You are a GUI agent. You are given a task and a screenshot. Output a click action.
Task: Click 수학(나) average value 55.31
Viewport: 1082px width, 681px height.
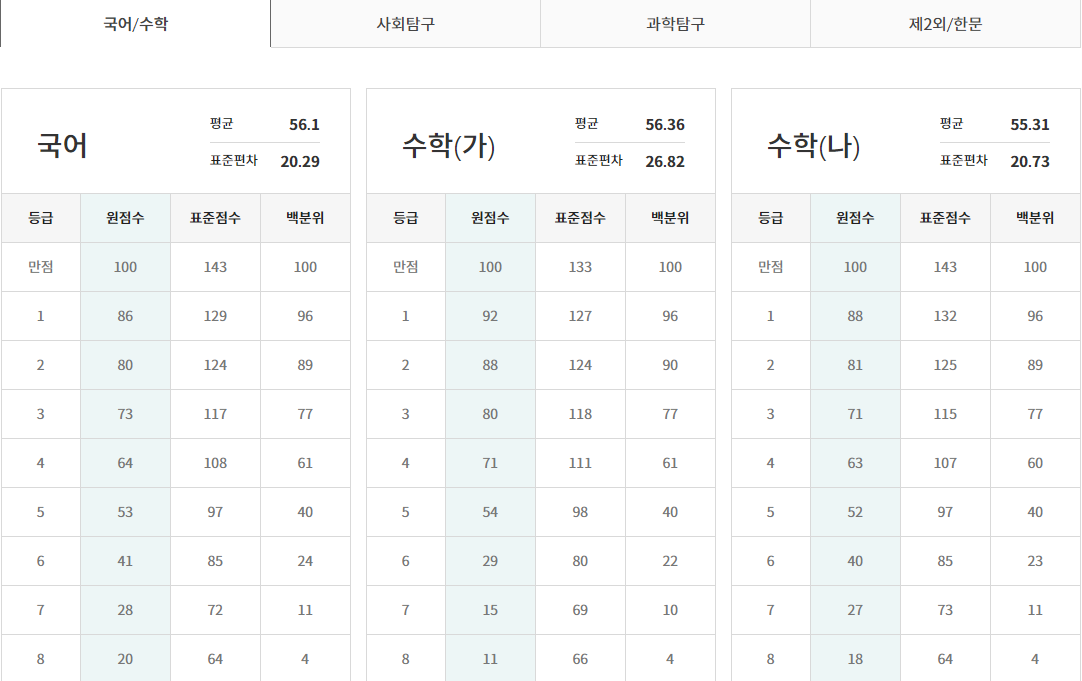pyautogui.click(x=1030, y=125)
